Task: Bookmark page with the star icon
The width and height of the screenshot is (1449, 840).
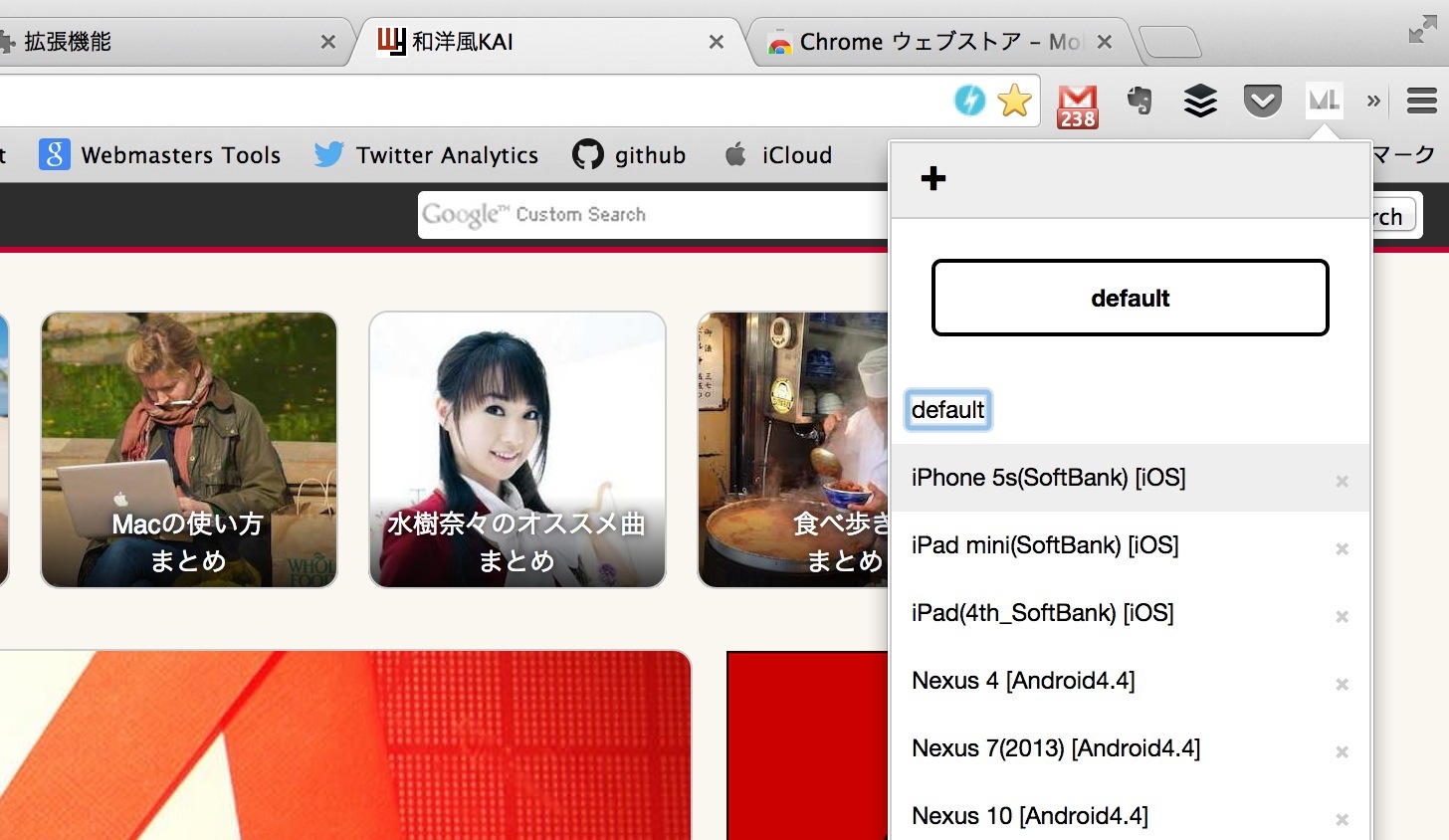Action: pyautogui.click(x=1014, y=101)
